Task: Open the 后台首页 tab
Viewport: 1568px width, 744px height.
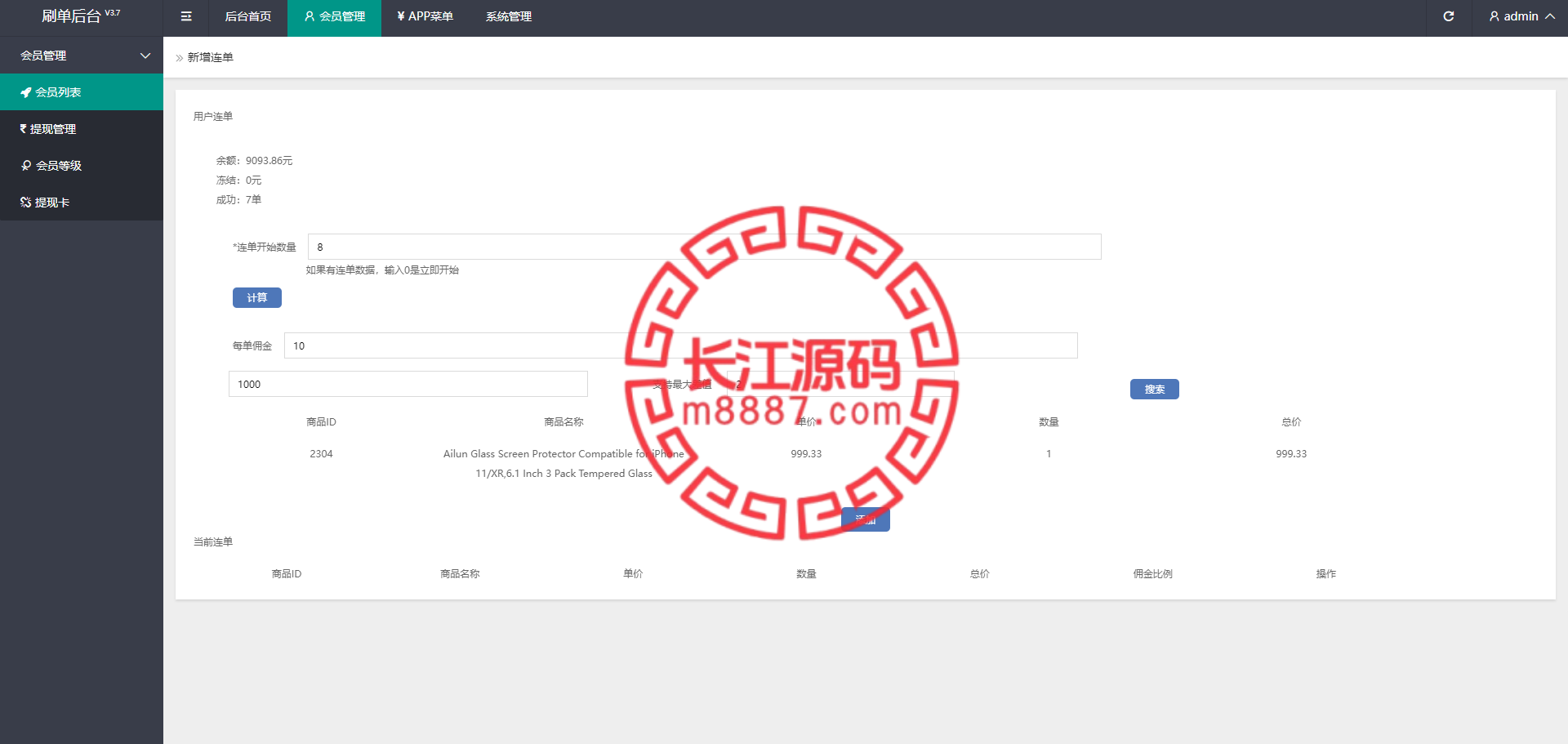Action: 248,16
